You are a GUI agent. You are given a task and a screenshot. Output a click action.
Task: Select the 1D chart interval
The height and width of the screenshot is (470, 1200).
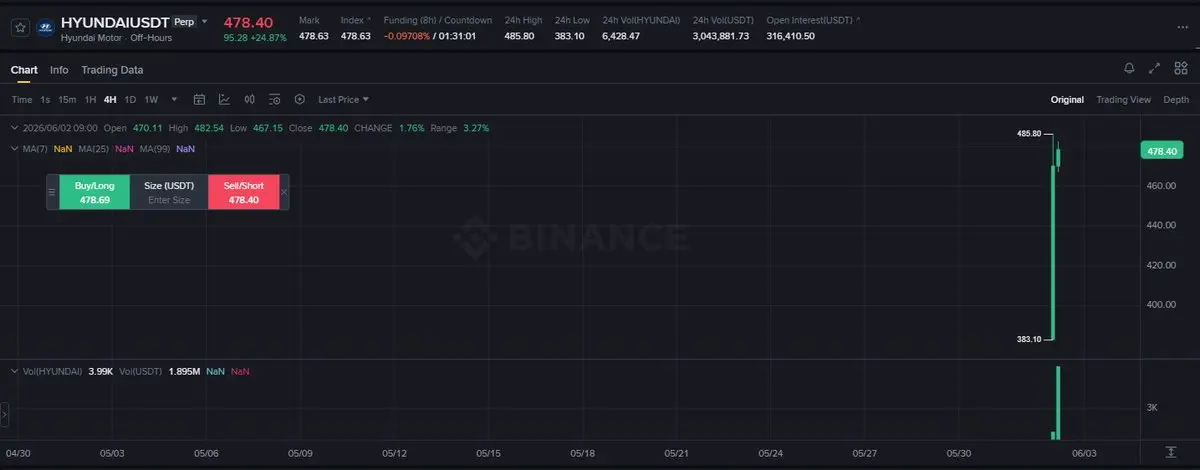point(130,100)
